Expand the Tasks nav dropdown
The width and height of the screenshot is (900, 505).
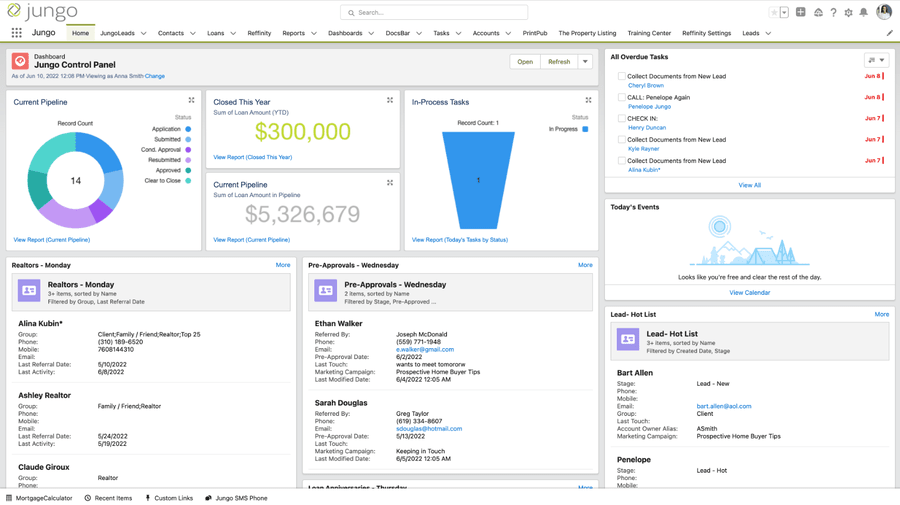click(x=459, y=33)
